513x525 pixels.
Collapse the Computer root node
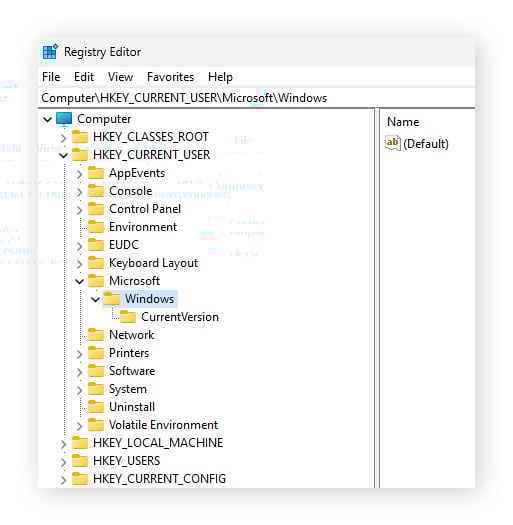48,119
